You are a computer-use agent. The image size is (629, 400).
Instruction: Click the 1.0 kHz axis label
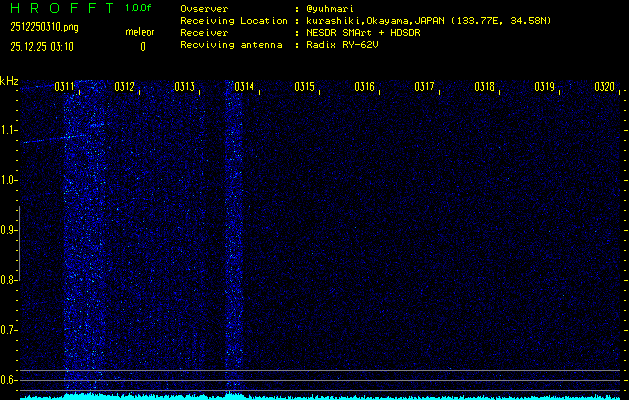[9, 181]
